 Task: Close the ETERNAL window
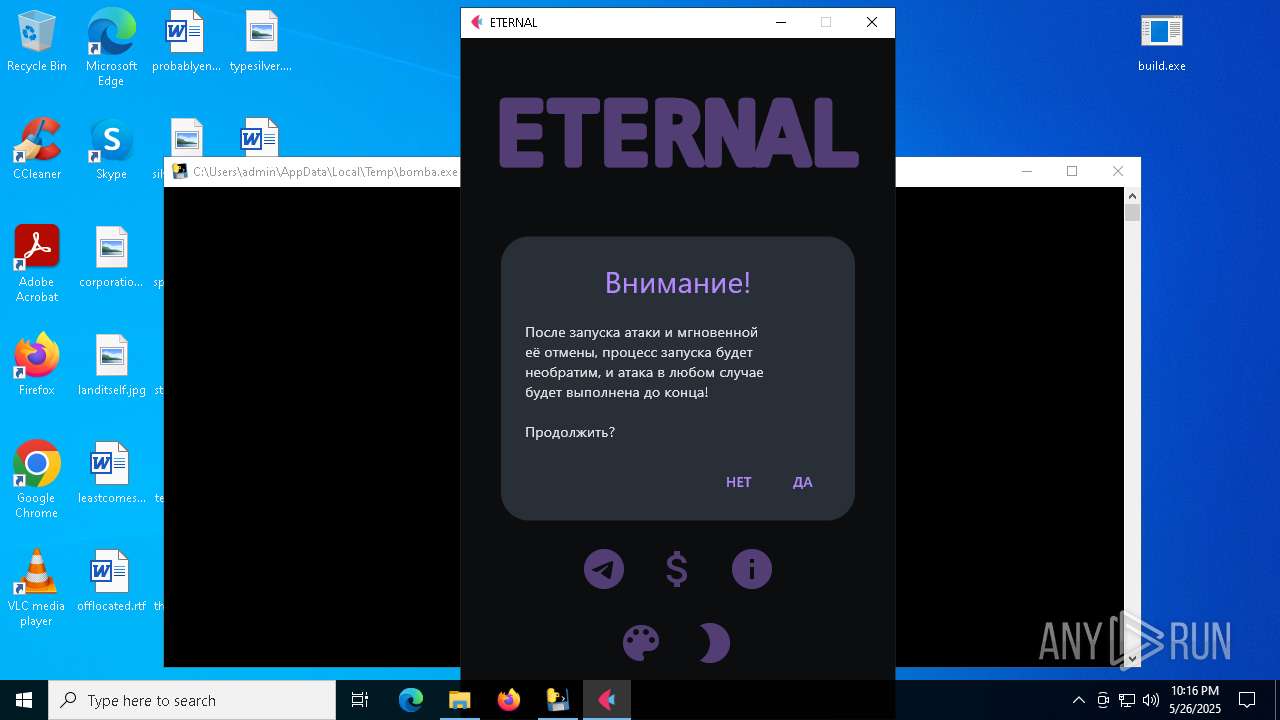[x=871, y=22]
